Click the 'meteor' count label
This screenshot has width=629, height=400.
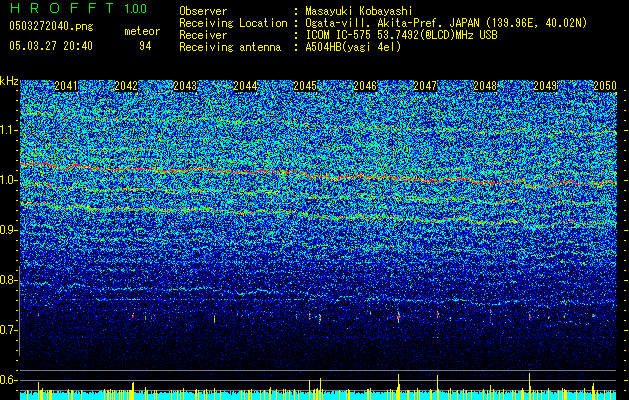142,31
